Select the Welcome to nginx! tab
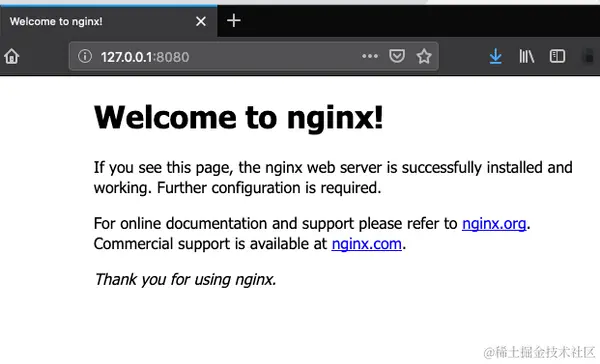The height and width of the screenshot is (364, 600). [109, 21]
